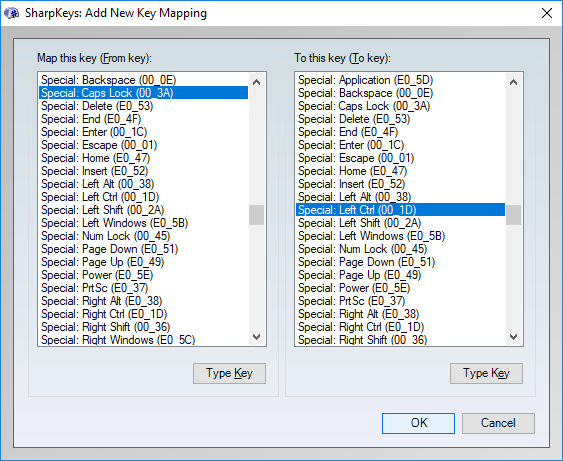563x461 pixels.
Task: Click the SharpKeys title bar app icon
Action: tap(11, 13)
